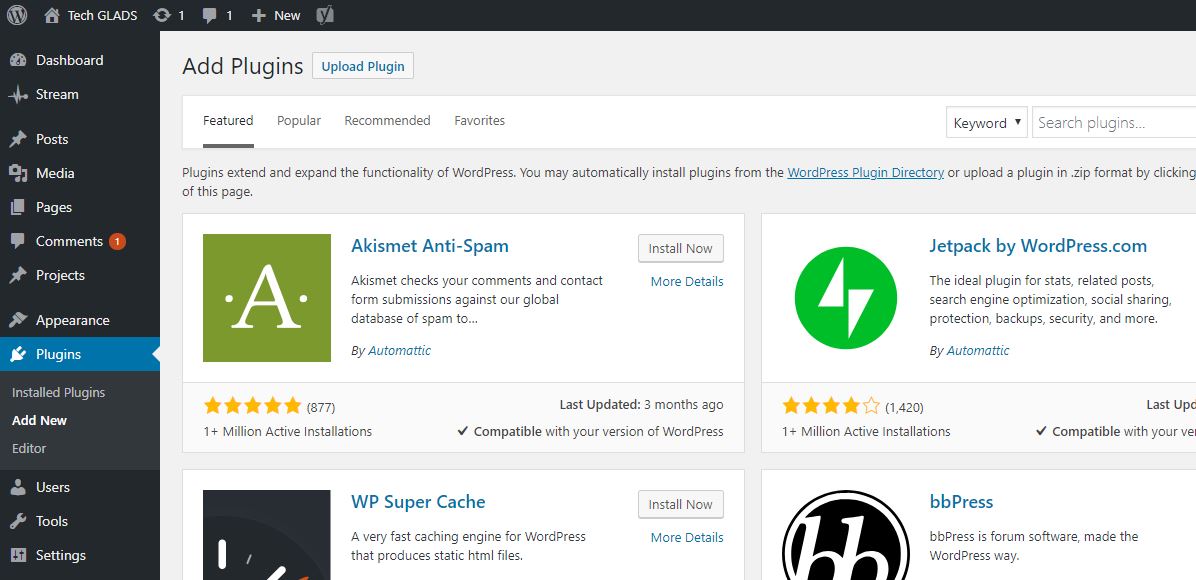Open More Details for Akismet Anti-Spam
Screen dimensions: 1196x580
[687, 282]
